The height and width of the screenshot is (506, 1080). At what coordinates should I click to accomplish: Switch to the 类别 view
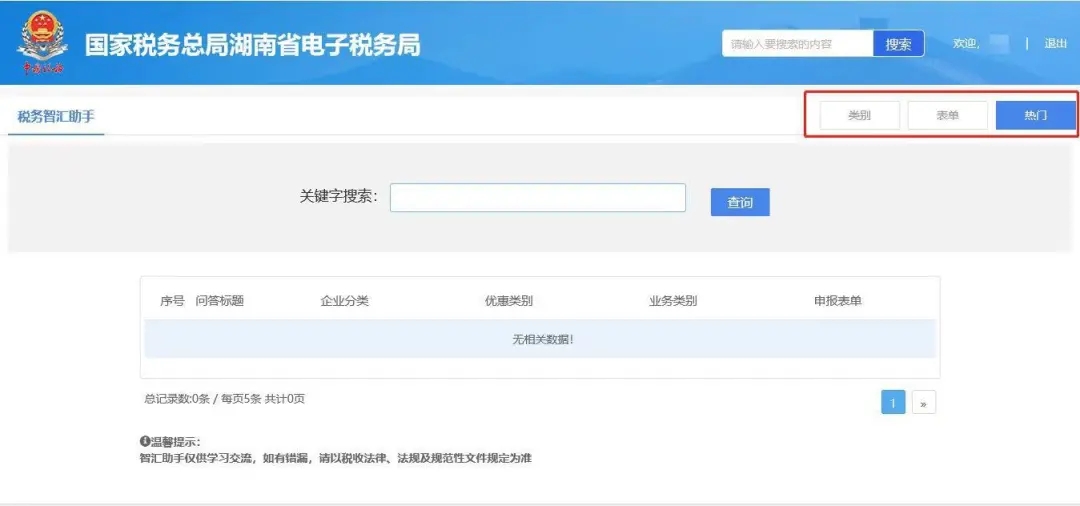point(860,116)
